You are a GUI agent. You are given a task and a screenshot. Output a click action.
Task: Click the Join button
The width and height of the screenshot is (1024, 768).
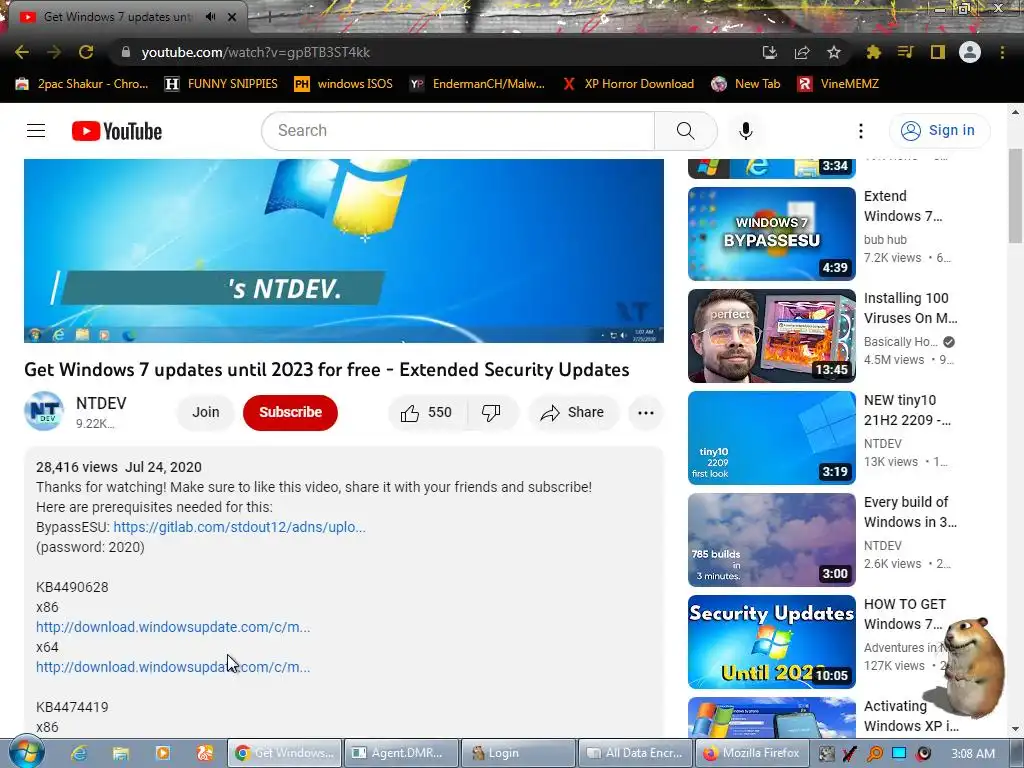pyautogui.click(x=206, y=412)
